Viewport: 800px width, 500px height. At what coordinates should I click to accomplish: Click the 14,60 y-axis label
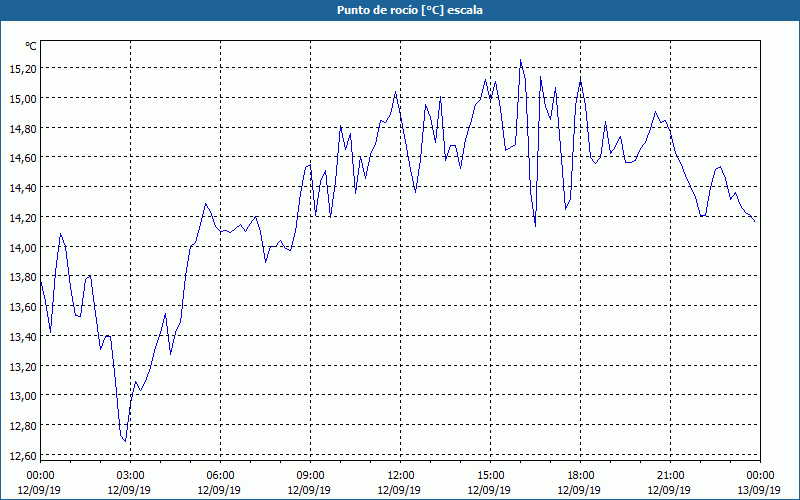coord(22,158)
